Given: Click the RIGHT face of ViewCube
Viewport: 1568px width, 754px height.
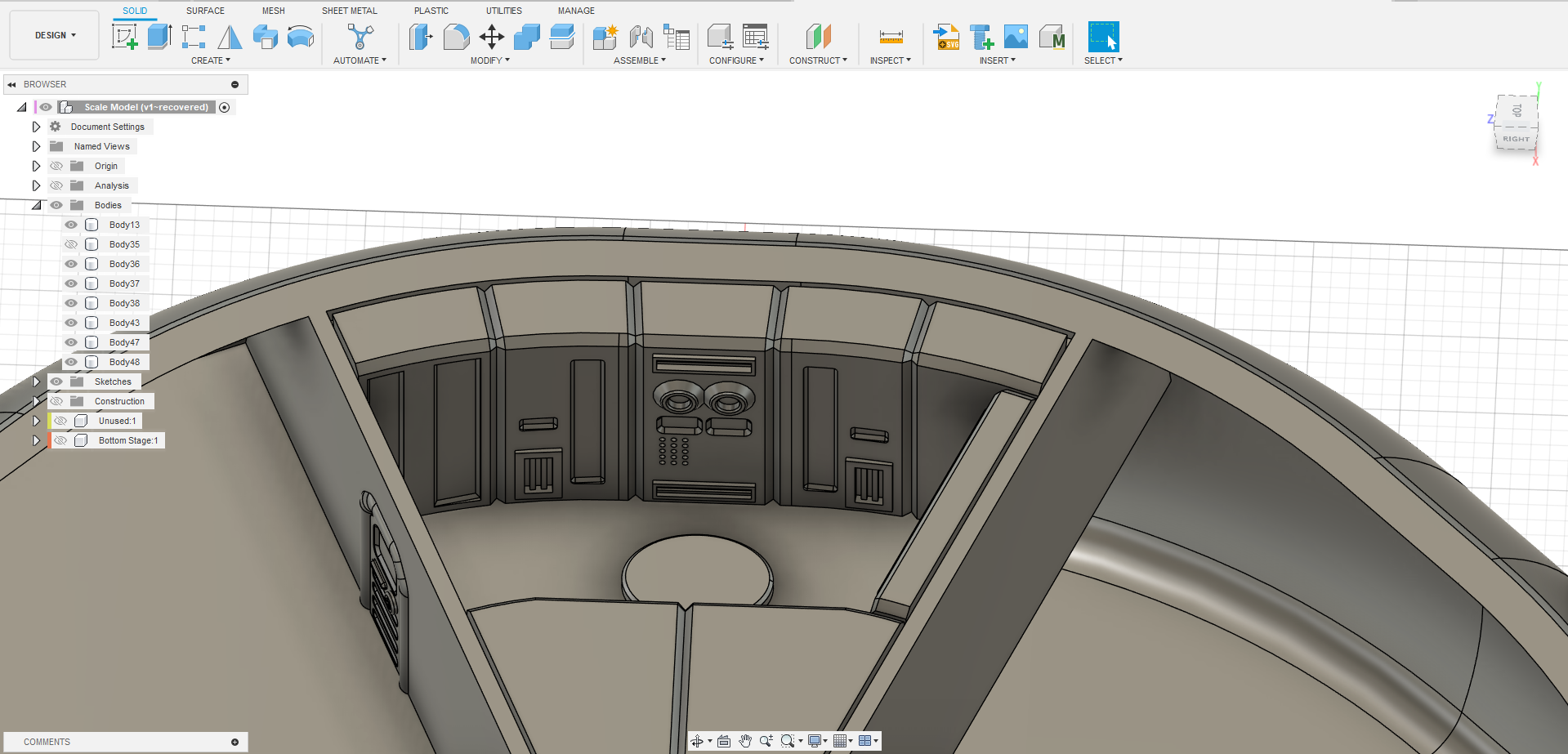Looking at the screenshot, I should 1516,139.
